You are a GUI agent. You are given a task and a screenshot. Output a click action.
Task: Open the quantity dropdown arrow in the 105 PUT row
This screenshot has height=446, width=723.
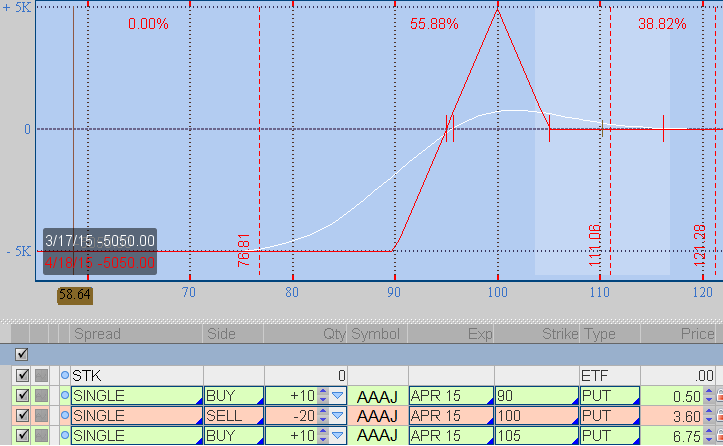coord(338,435)
